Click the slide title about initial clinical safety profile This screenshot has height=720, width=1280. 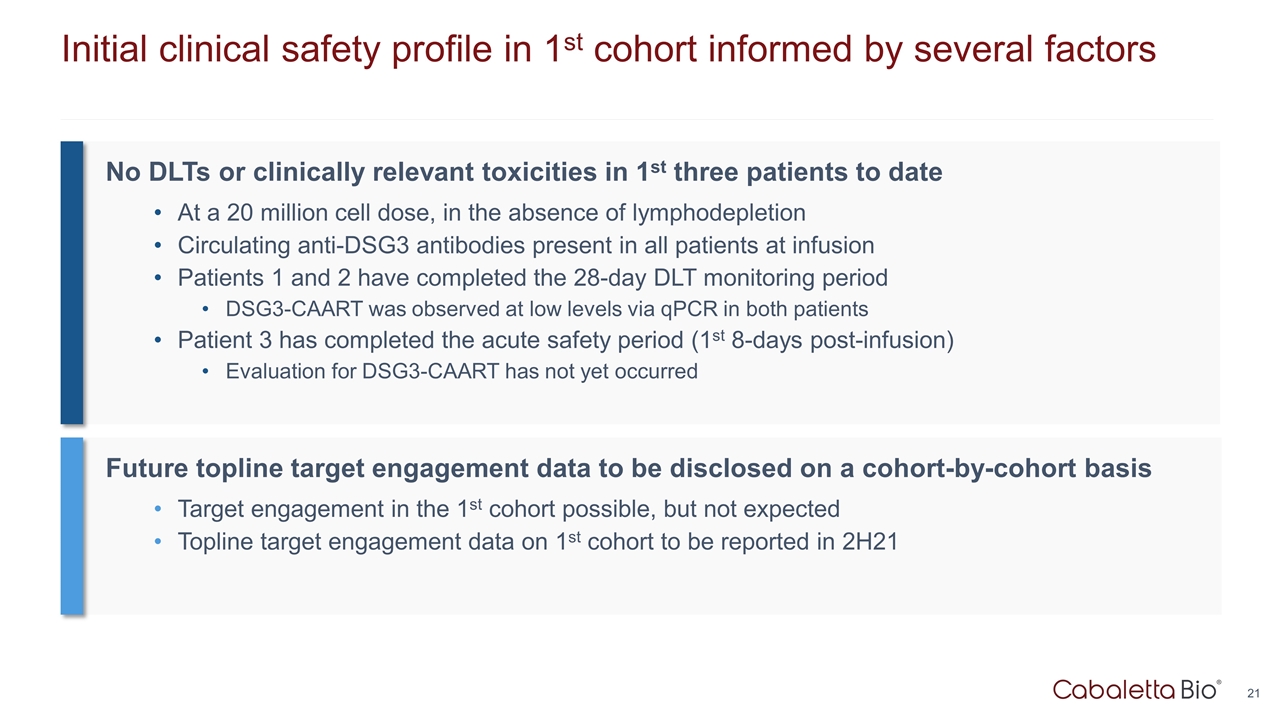tap(608, 48)
